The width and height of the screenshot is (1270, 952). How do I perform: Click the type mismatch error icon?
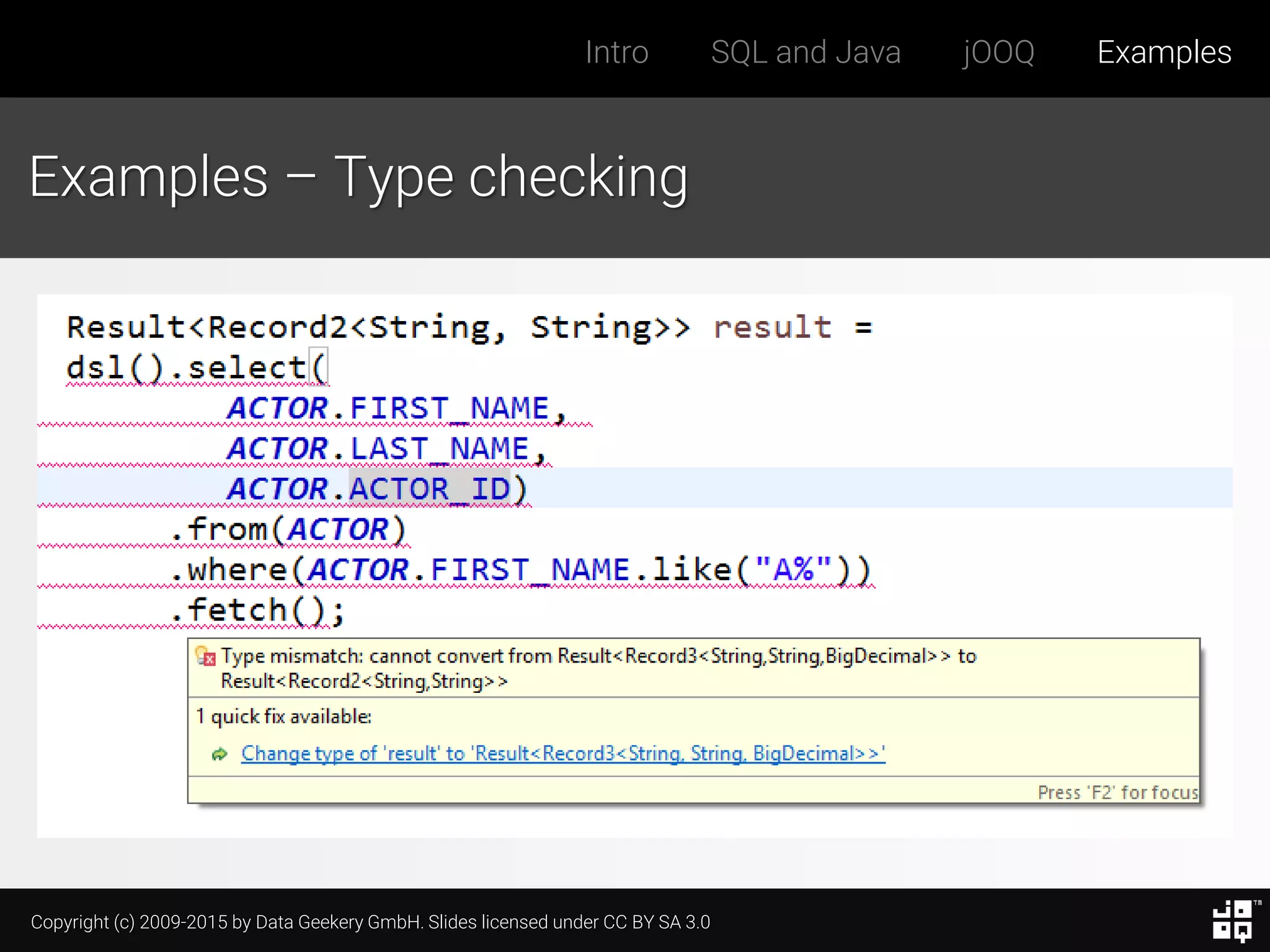click(205, 656)
